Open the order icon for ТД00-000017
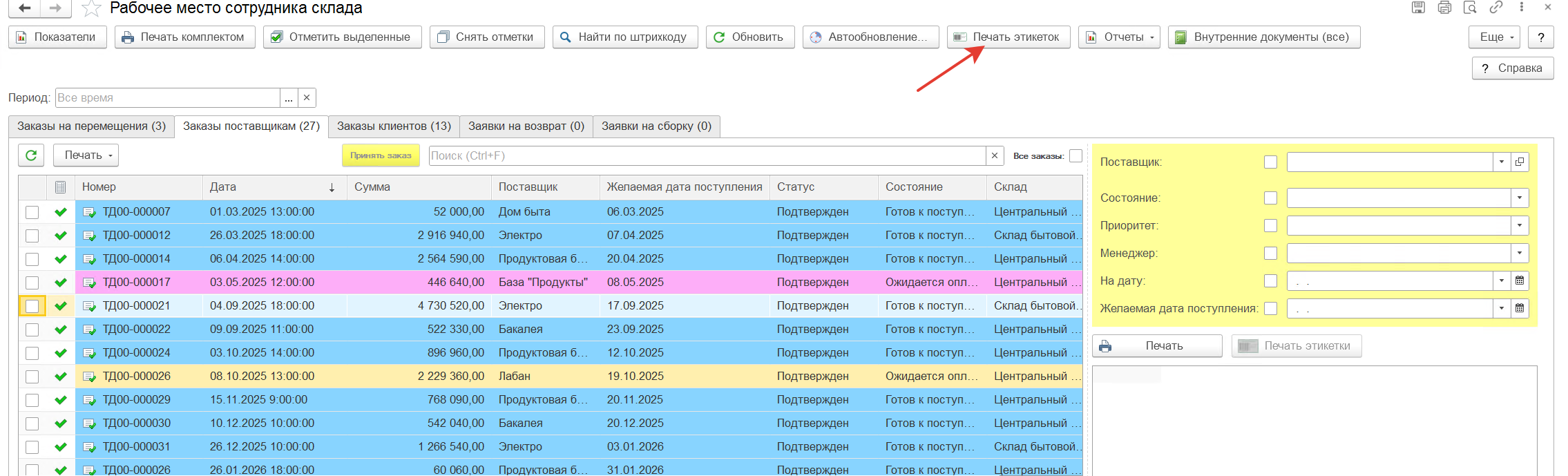This screenshot has height=476, width=1568. (x=89, y=283)
